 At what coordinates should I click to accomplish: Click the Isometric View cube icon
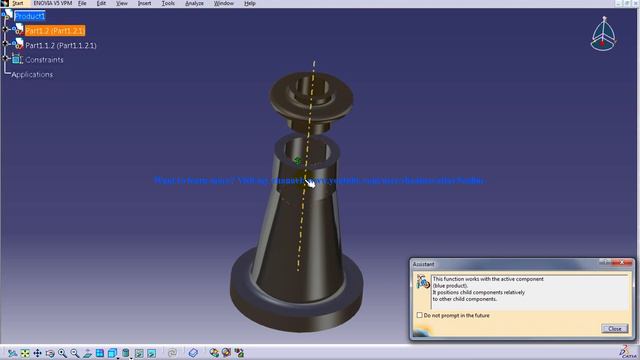112,353
